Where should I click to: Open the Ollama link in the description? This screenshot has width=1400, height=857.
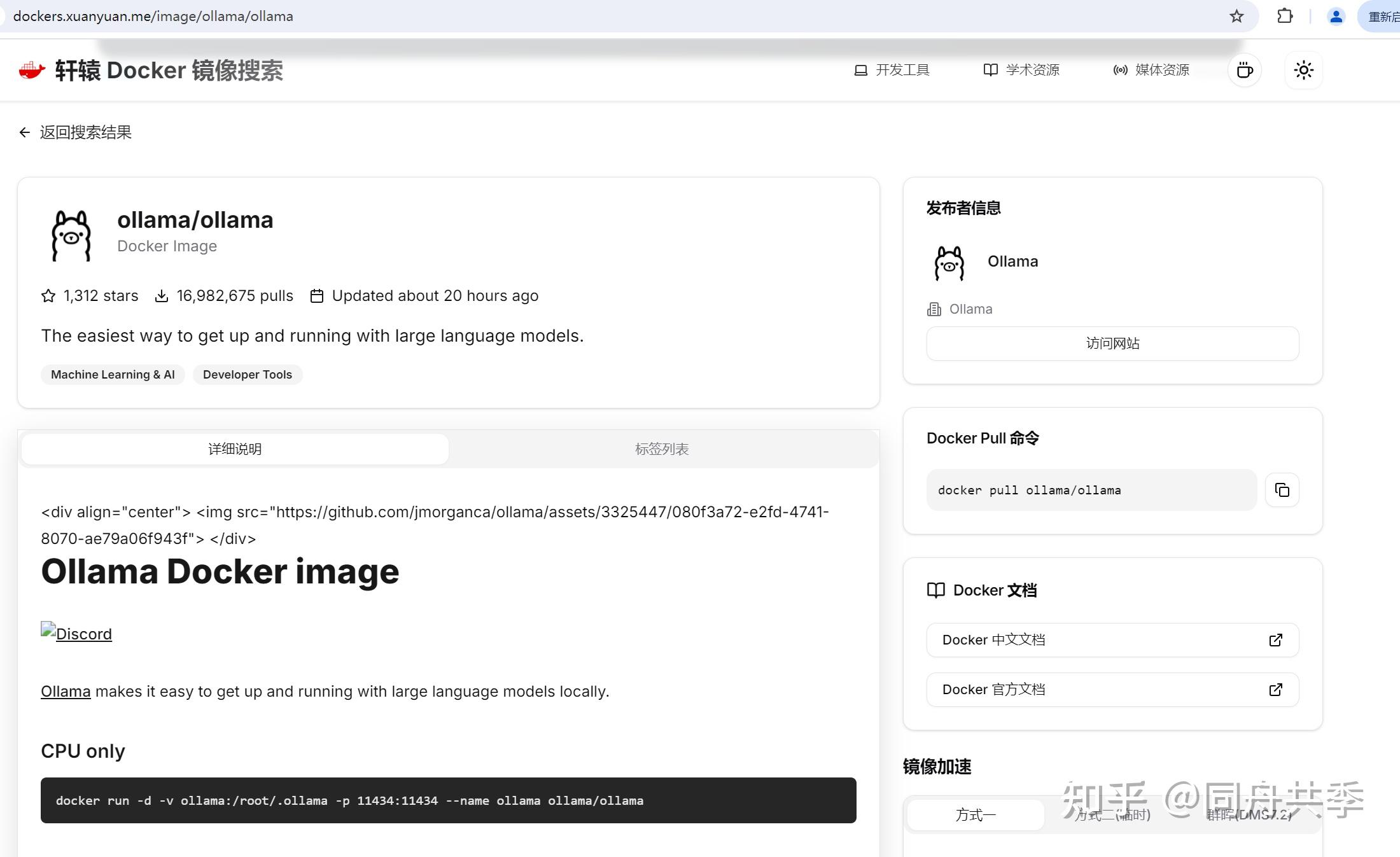[65, 691]
